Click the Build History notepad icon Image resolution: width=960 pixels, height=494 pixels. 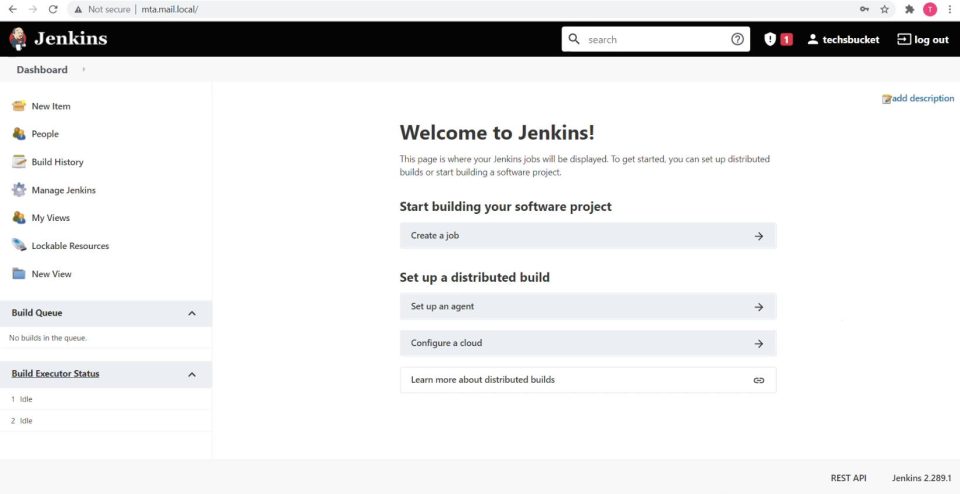click(19, 162)
